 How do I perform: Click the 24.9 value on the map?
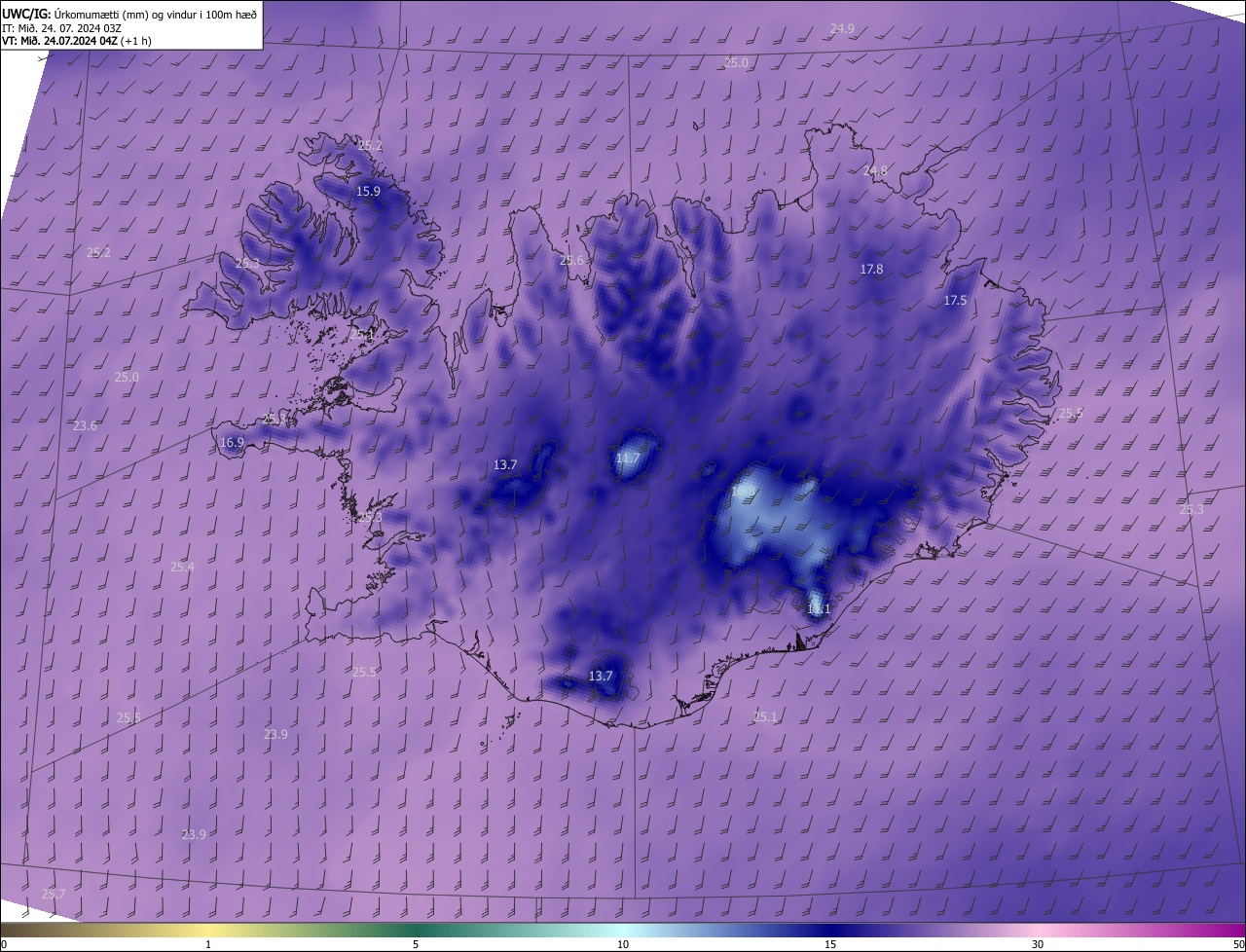[x=842, y=29]
